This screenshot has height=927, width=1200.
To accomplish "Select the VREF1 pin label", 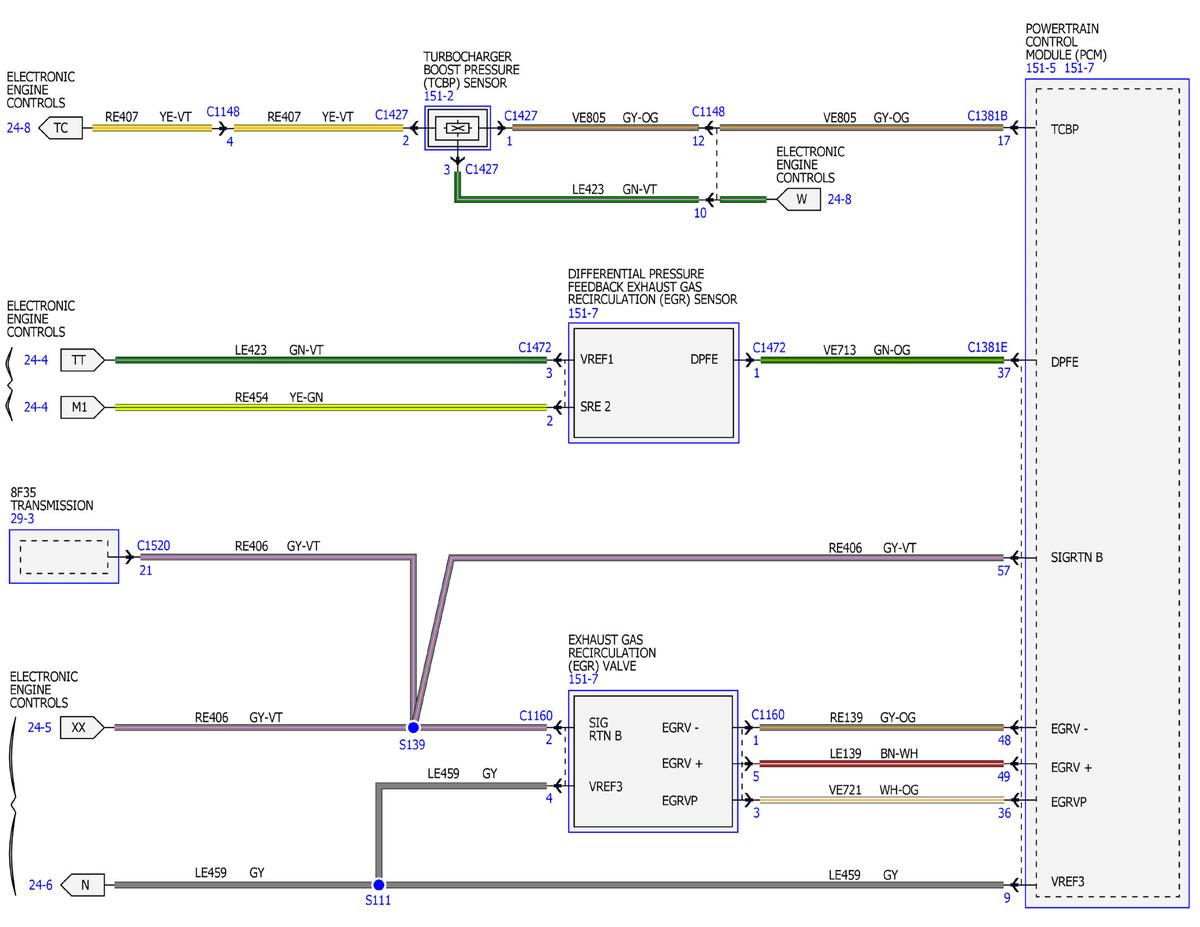I will coord(598,360).
